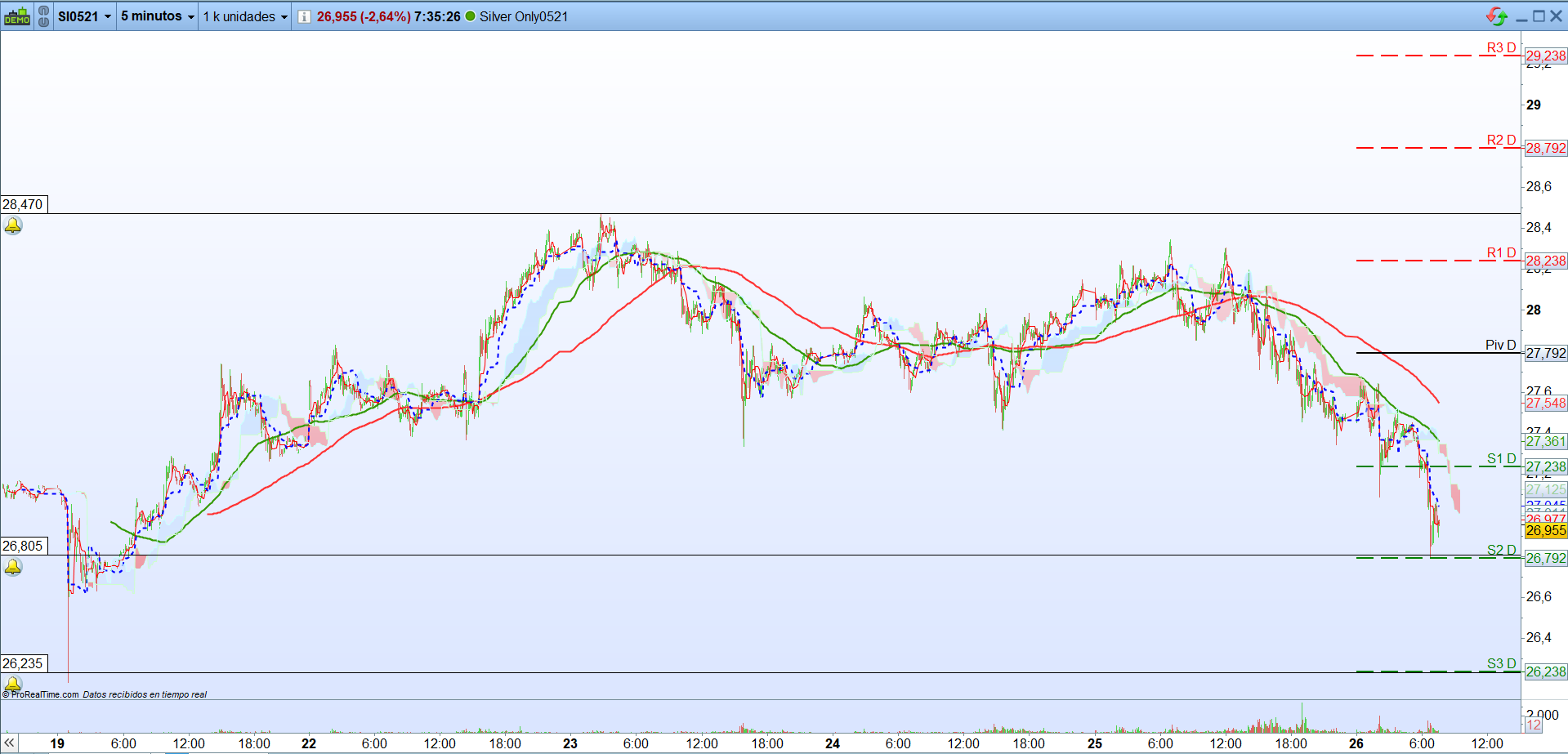This screenshot has height=754, width=1568.
Task: Open the 5 minutos timeframe dropdown
Action: 158,16
